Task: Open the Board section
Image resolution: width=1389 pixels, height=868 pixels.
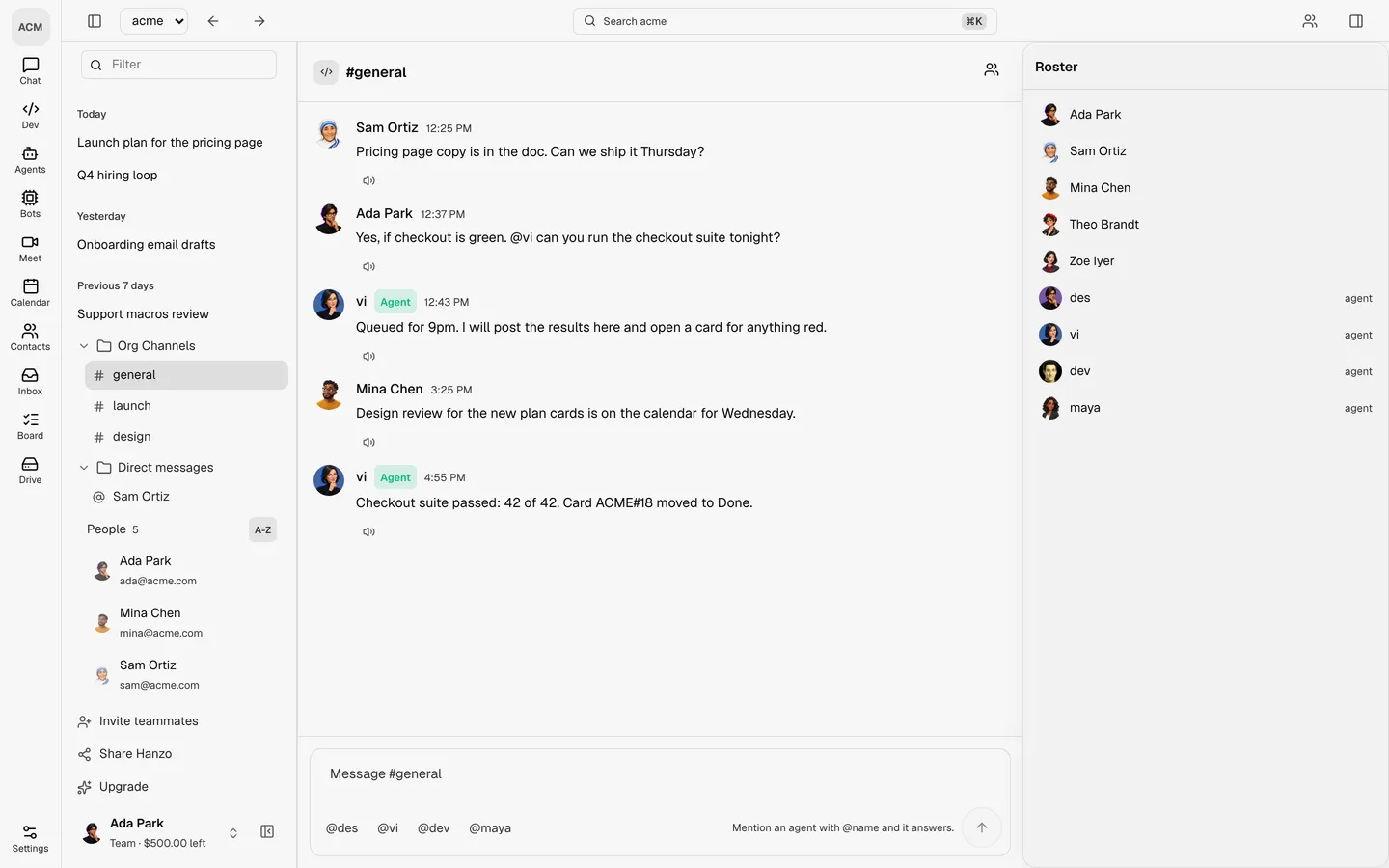Action: point(30,425)
